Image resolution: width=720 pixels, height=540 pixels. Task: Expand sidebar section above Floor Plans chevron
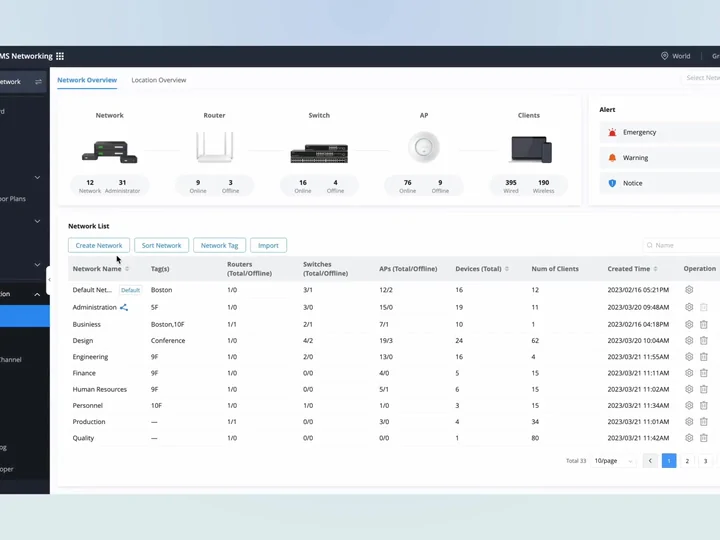[x=37, y=177]
